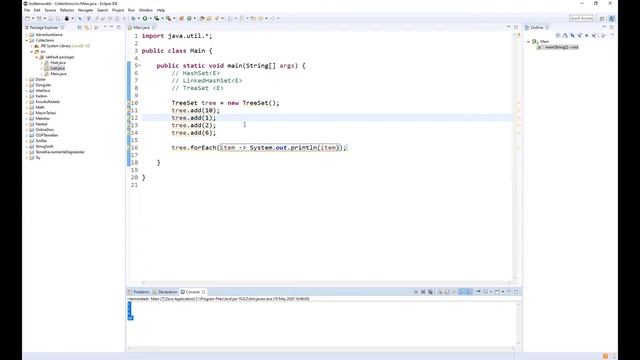Switch to the Declaration tab

(x=165, y=292)
